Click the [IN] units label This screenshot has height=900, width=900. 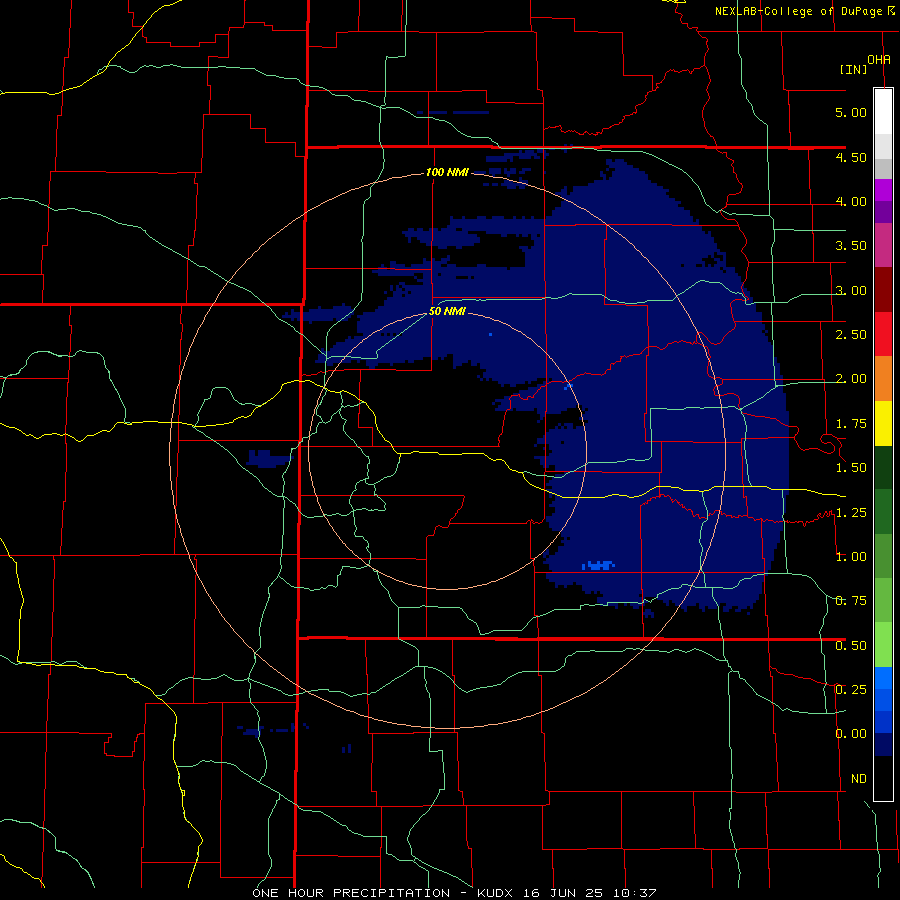tap(853, 69)
